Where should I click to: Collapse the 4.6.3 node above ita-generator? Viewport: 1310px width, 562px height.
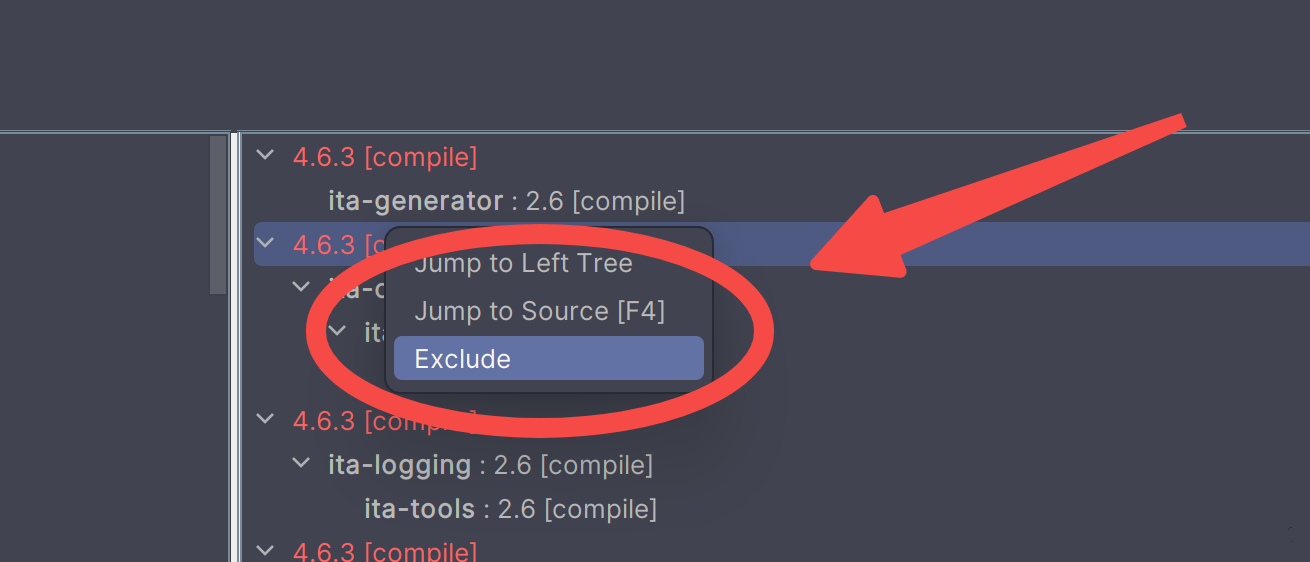point(264,156)
